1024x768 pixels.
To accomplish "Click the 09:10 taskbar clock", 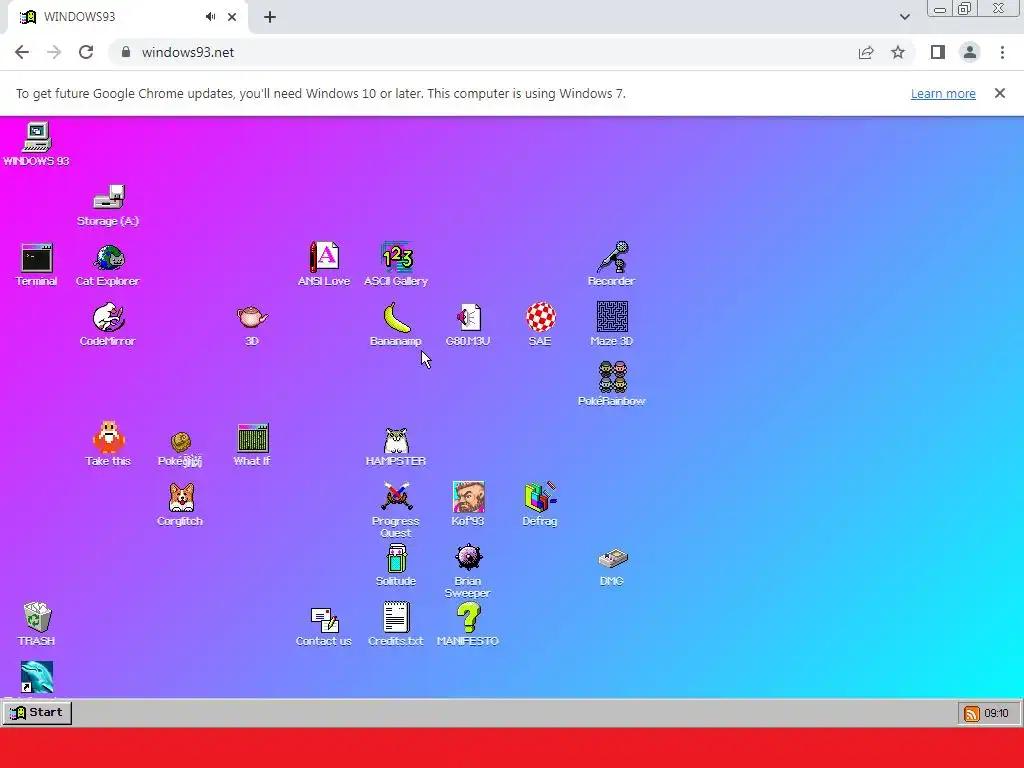I will point(996,713).
